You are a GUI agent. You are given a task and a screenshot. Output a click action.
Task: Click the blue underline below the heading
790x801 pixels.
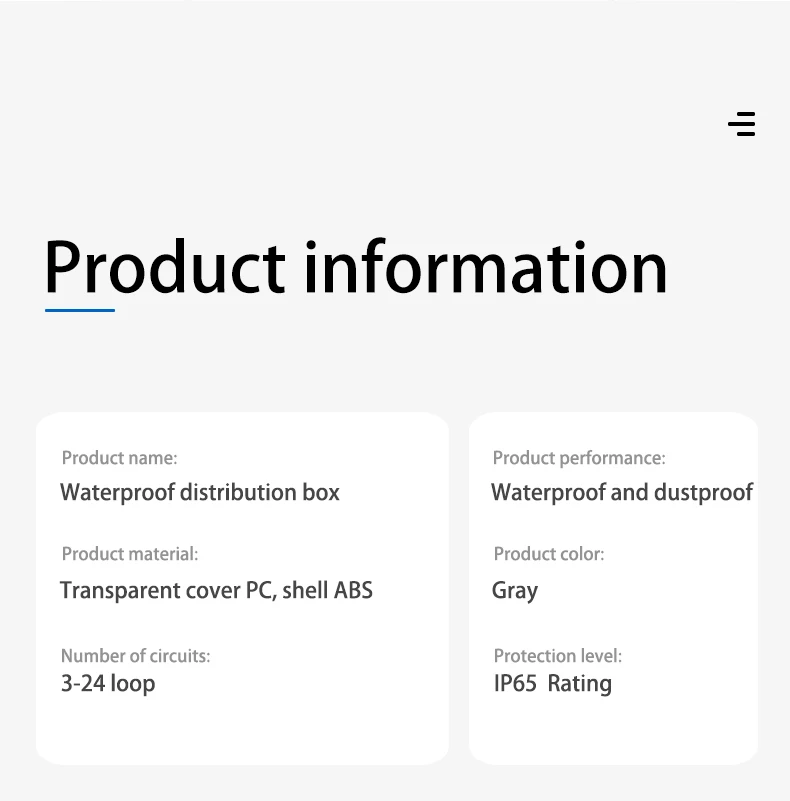tap(80, 310)
